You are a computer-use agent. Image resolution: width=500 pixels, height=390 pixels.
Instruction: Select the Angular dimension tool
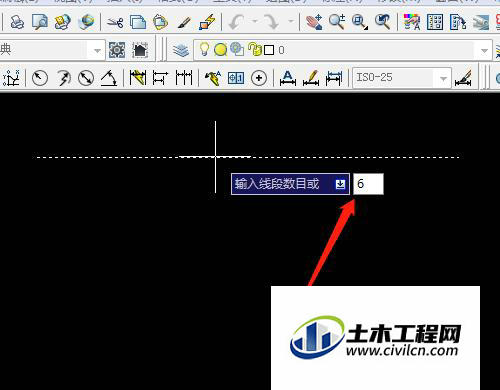109,78
